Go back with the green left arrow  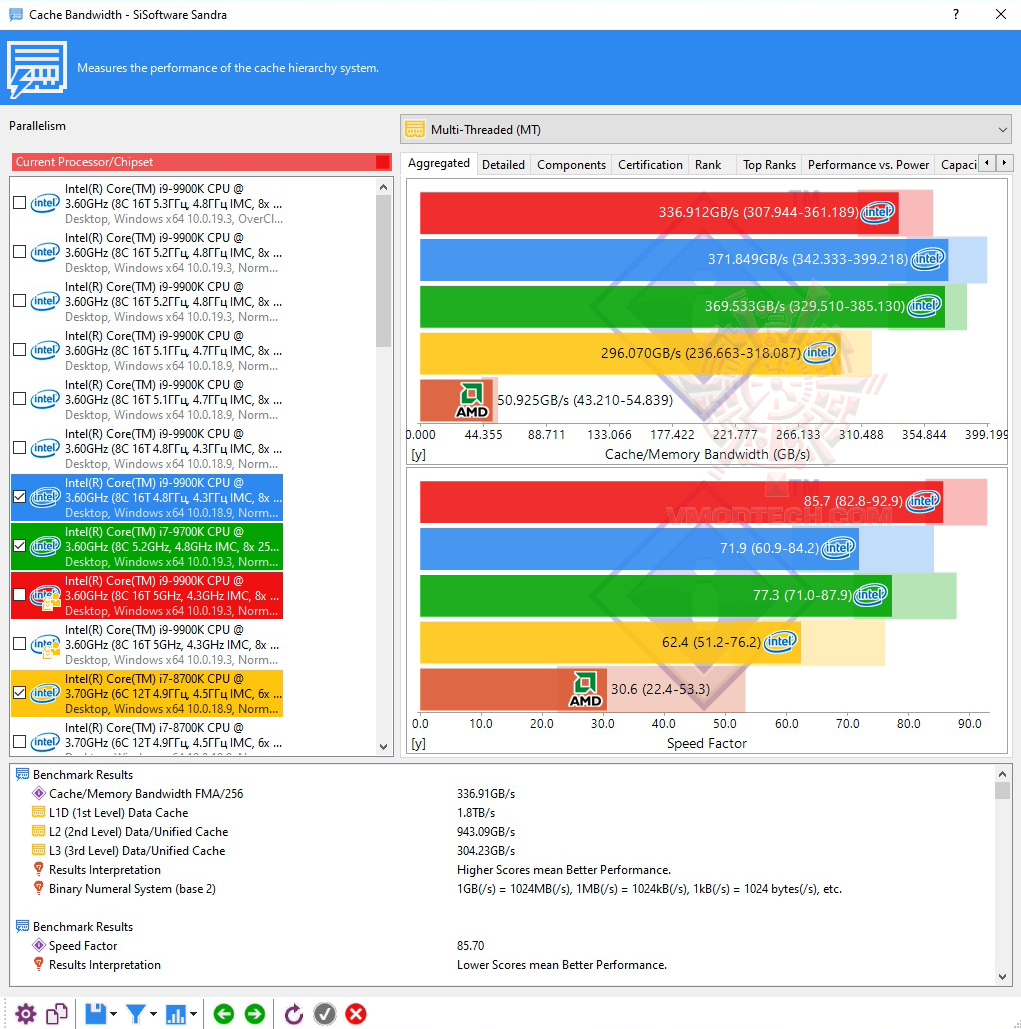[224, 1014]
